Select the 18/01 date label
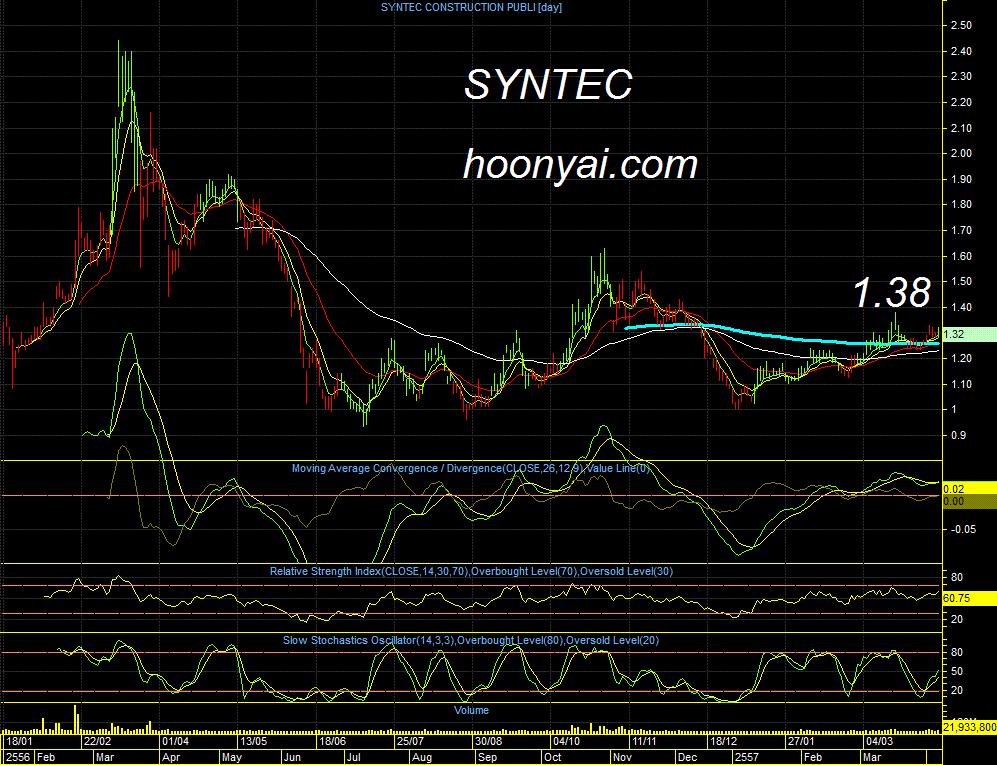Screen dimensions: 997x765 [20, 741]
